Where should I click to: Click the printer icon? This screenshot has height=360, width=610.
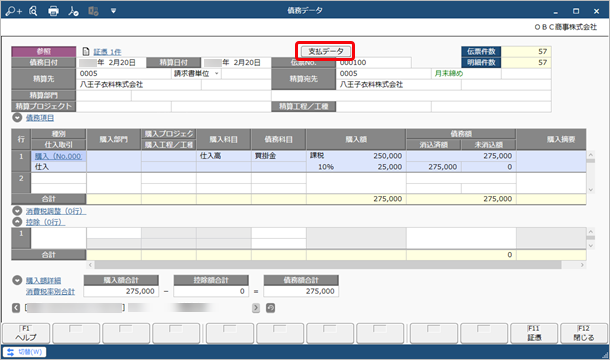tap(53, 11)
